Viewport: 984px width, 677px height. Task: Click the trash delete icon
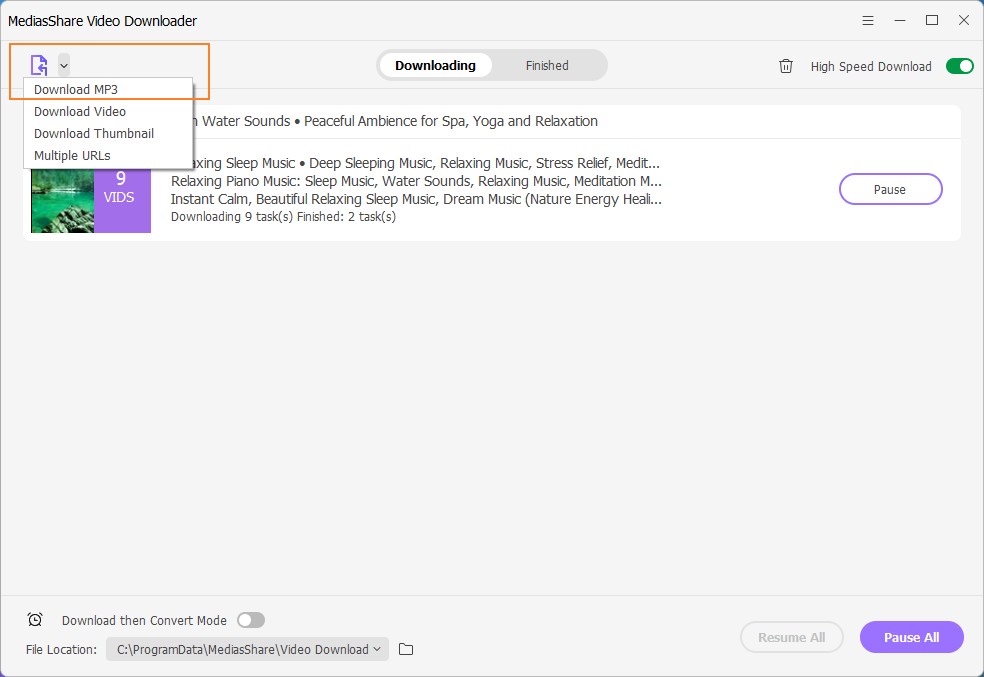(x=786, y=66)
